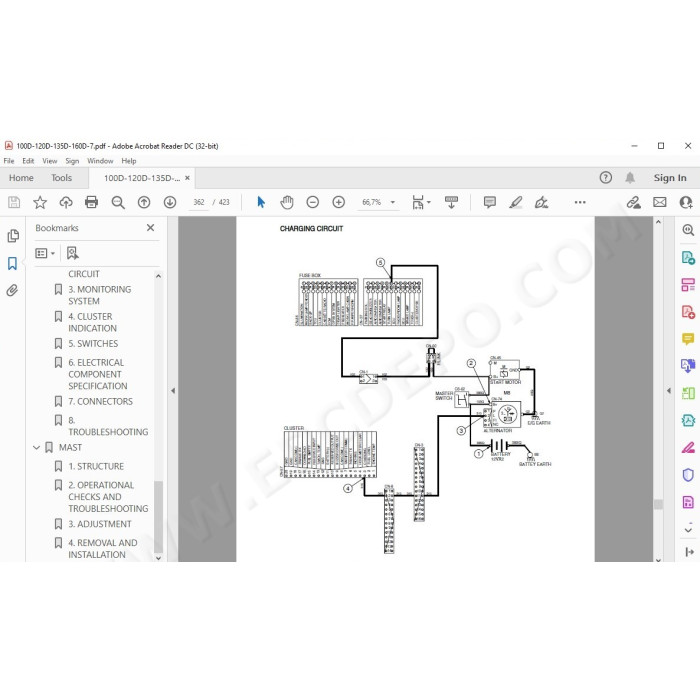Image resolution: width=700 pixels, height=700 pixels.
Task: Click the document vertical scrollbar thumb
Action: click(658, 504)
